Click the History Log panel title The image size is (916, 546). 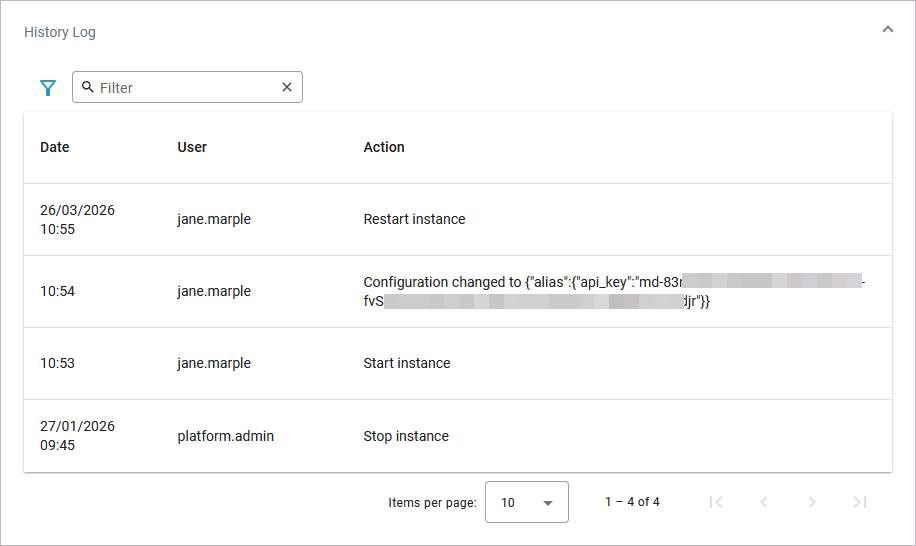60,32
